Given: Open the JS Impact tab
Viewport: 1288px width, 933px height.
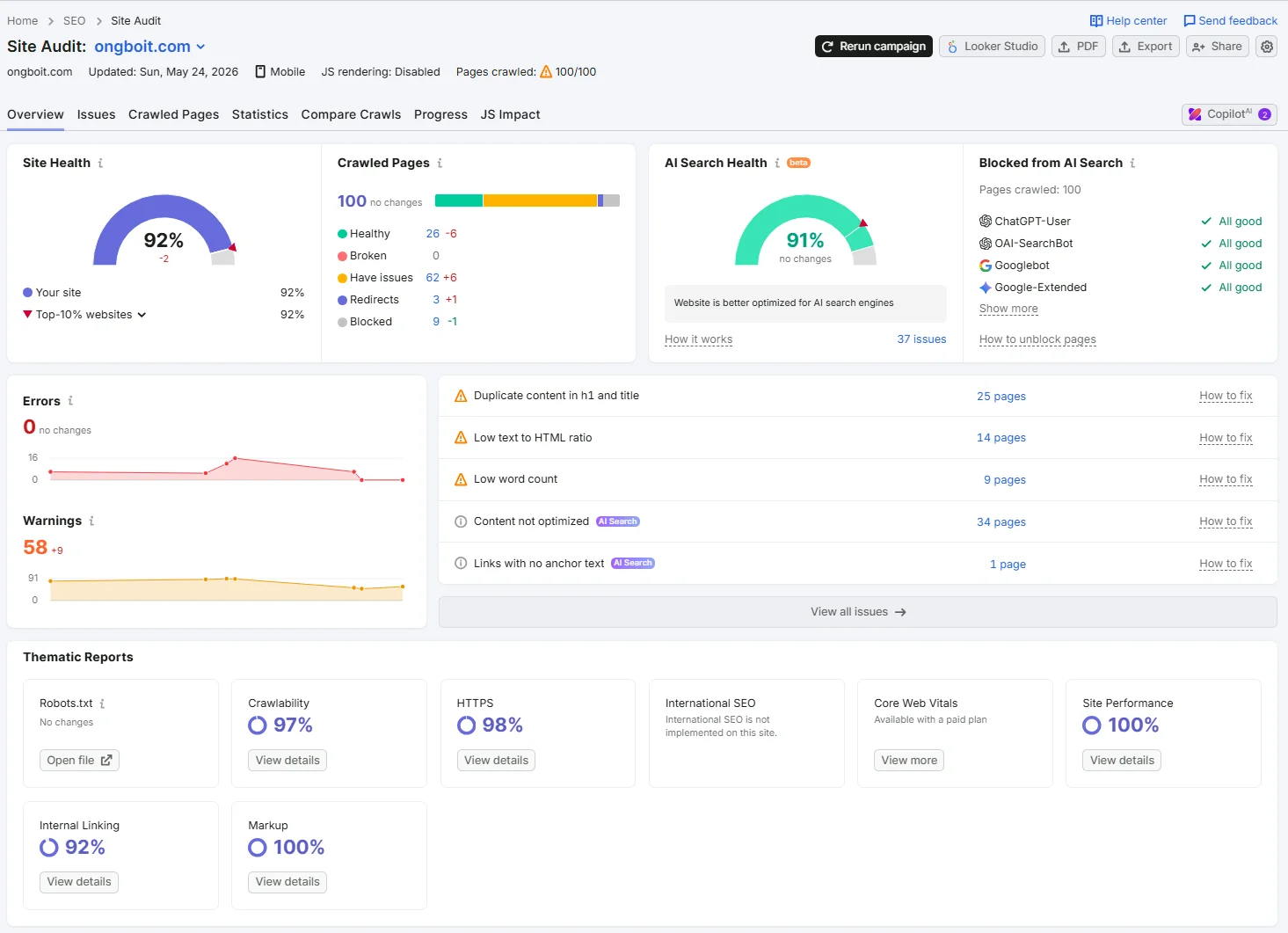Looking at the screenshot, I should point(510,114).
